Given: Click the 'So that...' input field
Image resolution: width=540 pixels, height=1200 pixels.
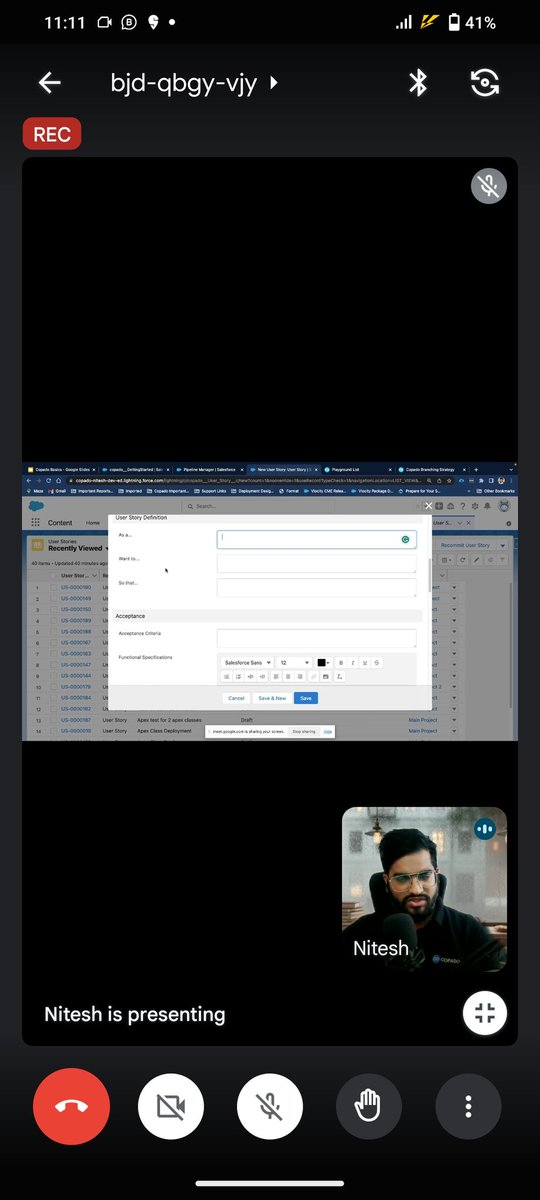Looking at the screenshot, I should [x=316, y=587].
